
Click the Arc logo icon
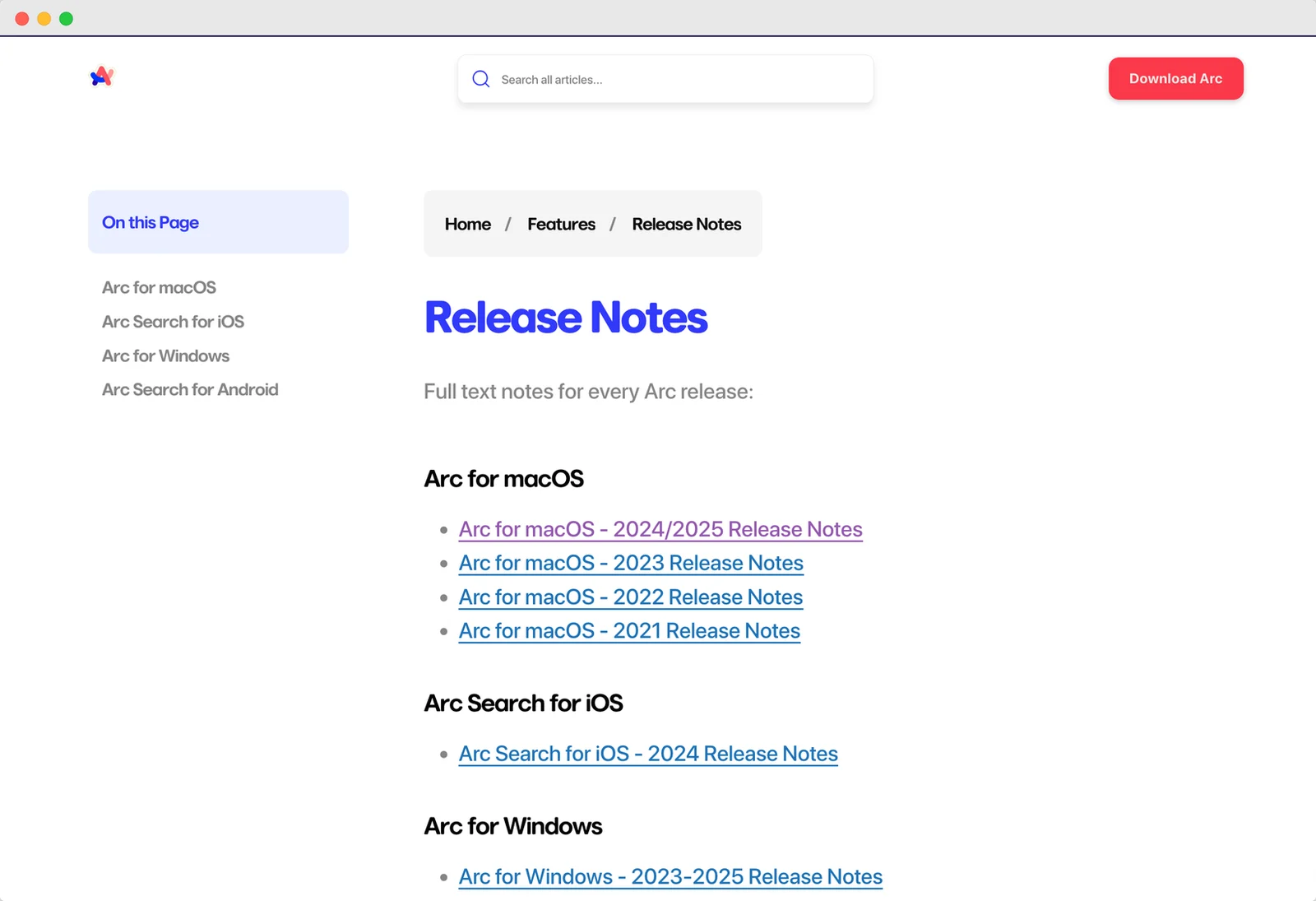(102, 77)
